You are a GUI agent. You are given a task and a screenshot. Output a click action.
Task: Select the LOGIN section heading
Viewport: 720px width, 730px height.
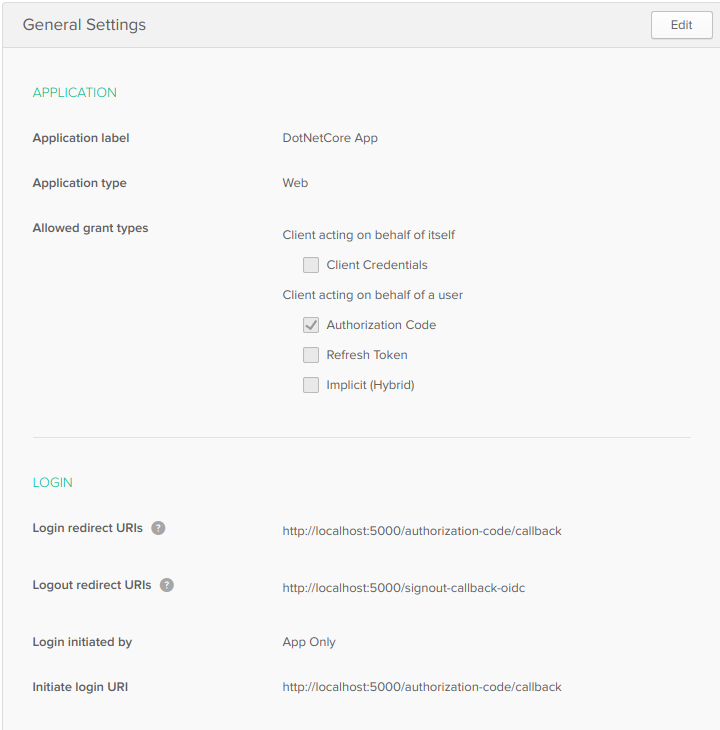click(x=53, y=483)
